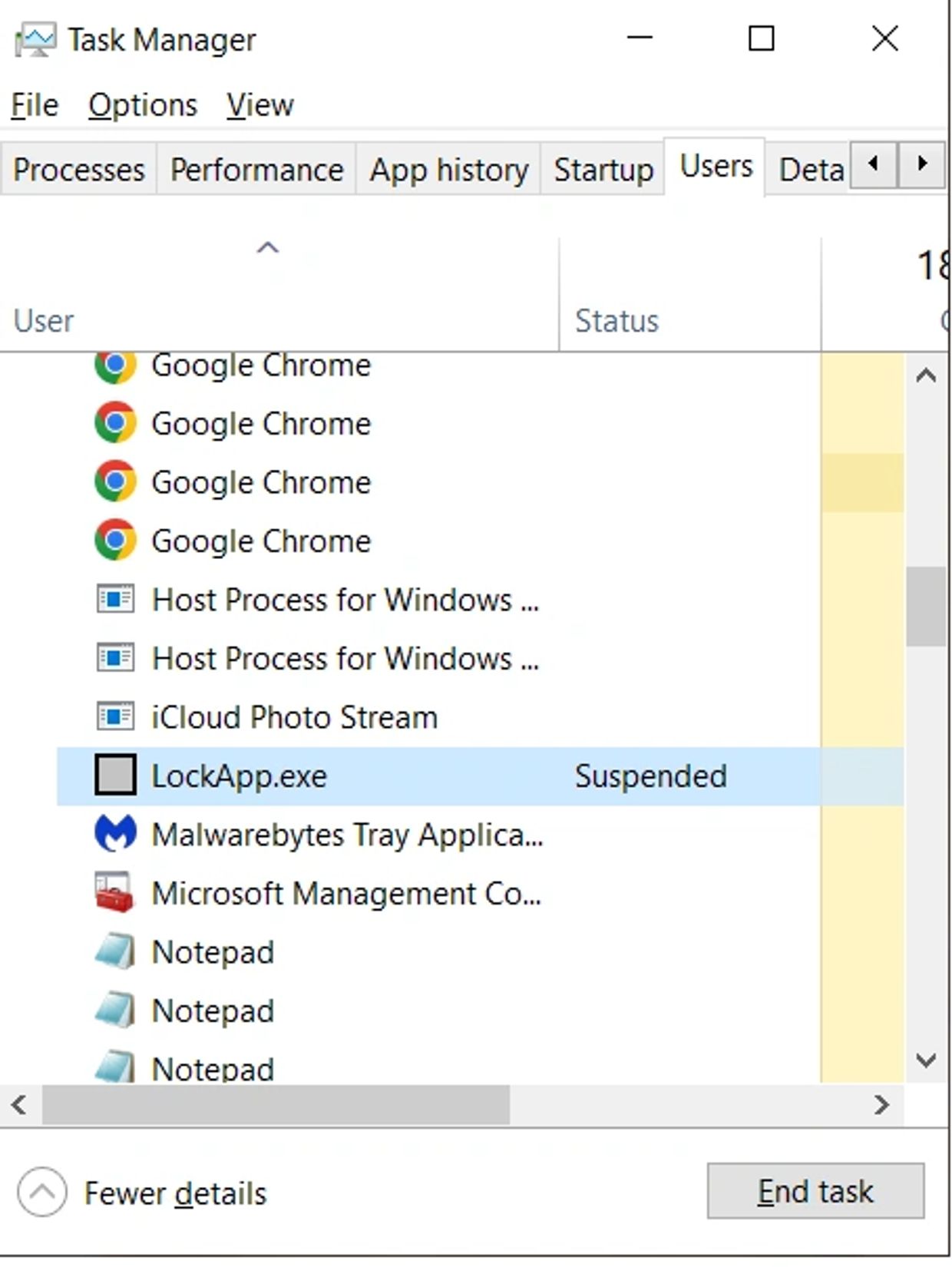952x1267 pixels.
Task: Select the last fully visible Google Chrome icon
Action: pos(115,541)
